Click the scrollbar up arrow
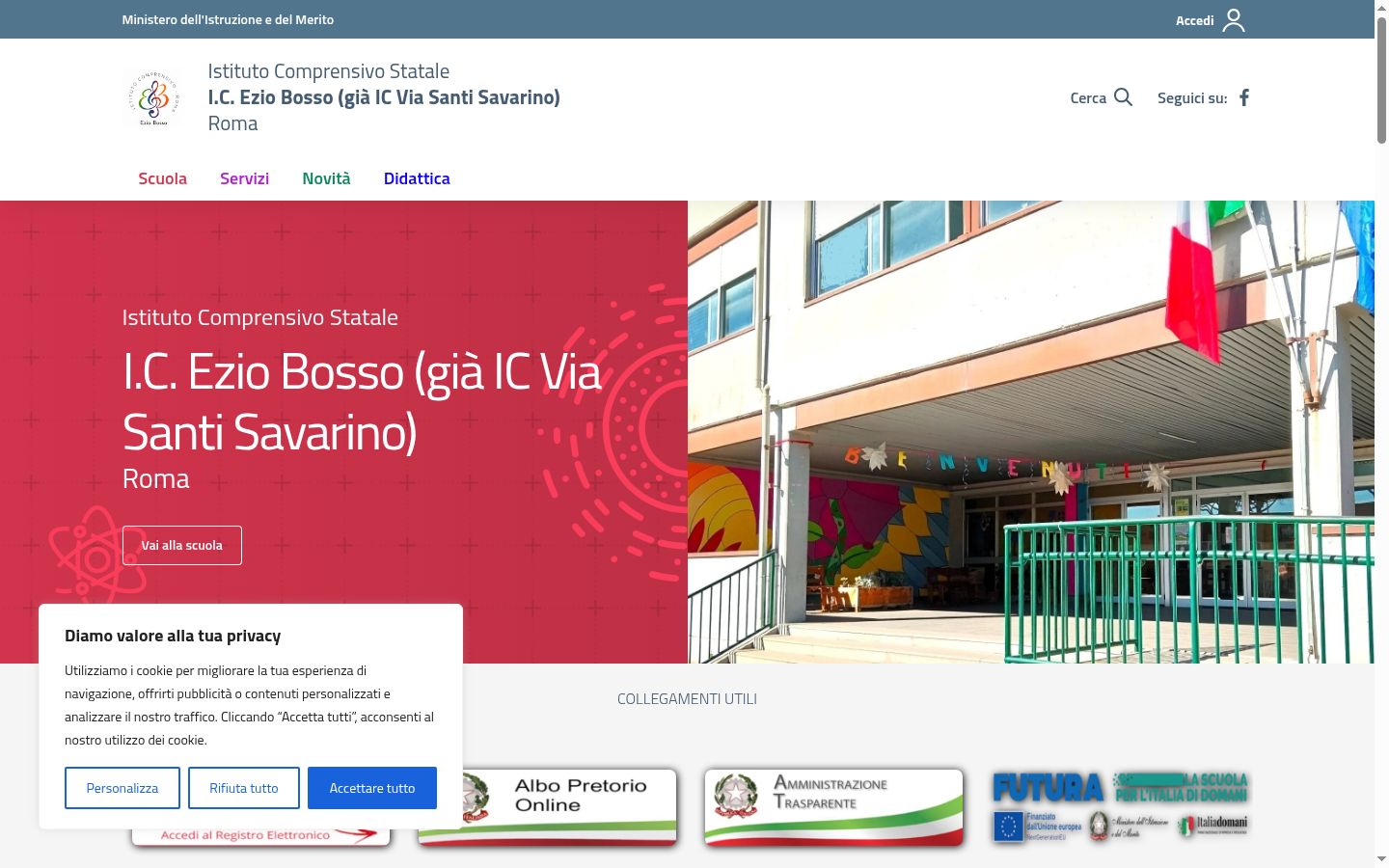Screen dimensions: 1389x868 click(1381, 7)
